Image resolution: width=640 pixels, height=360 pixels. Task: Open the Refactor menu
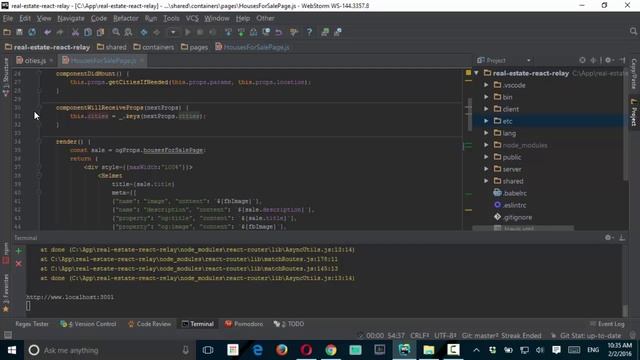pos(126,18)
